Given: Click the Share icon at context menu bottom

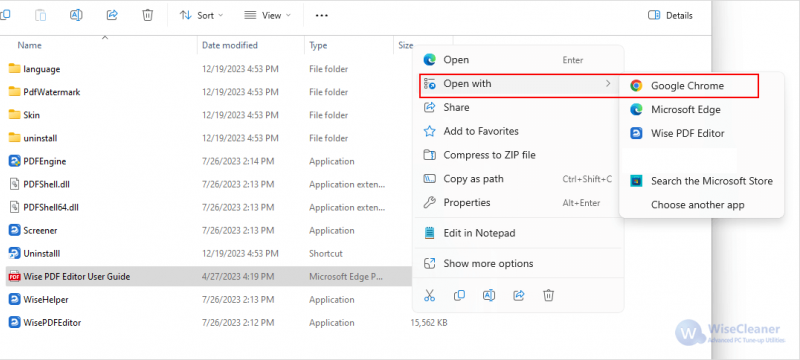Looking at the screenshot, I should coord(519,295).
